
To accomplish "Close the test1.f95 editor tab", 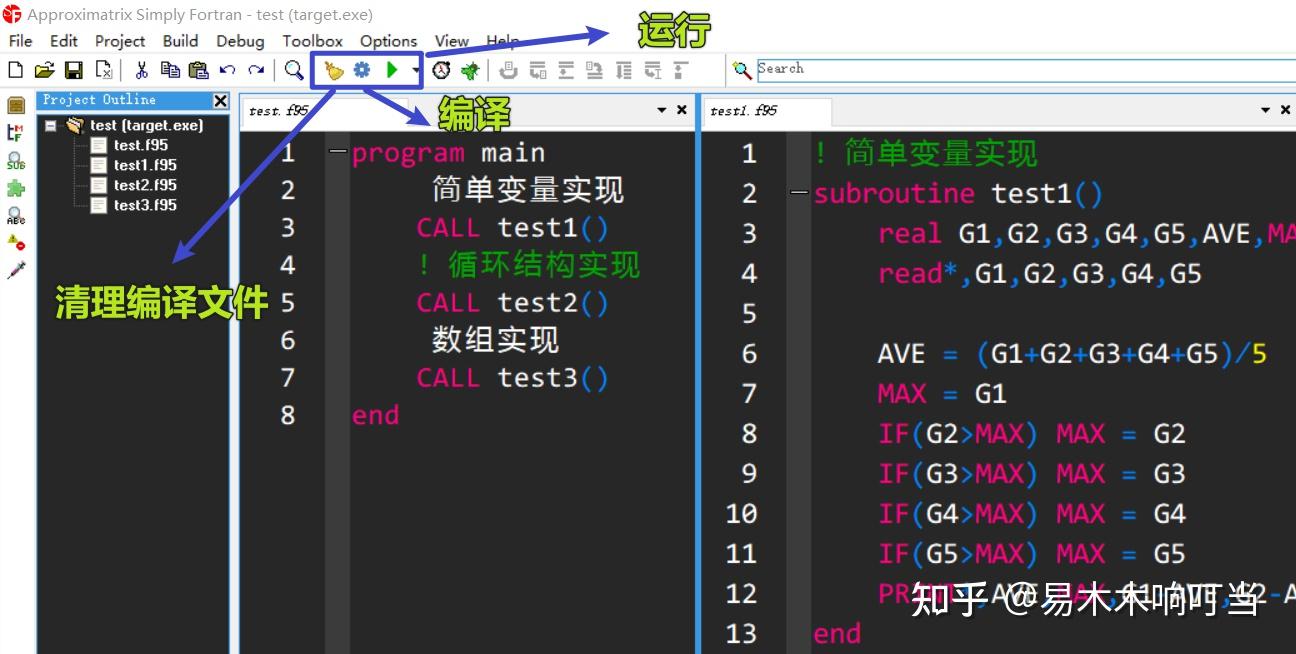I will click(1286, 110).
